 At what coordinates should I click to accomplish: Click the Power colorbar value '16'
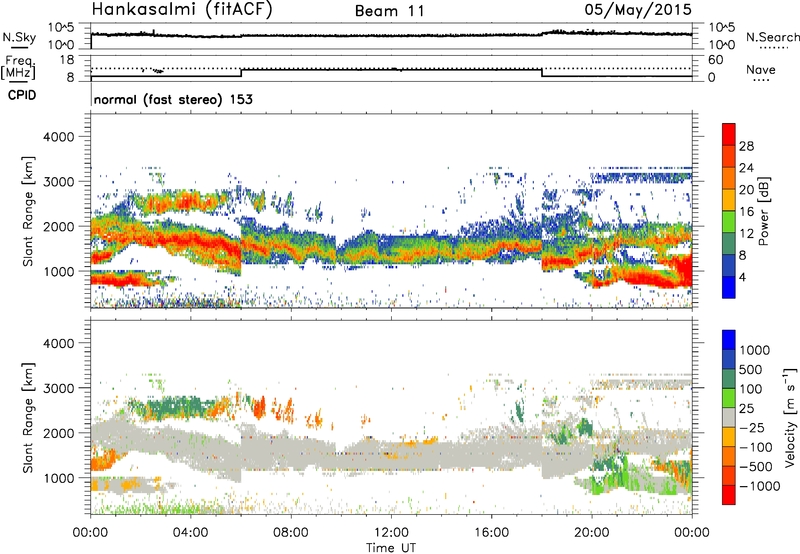tap(746, 212)
